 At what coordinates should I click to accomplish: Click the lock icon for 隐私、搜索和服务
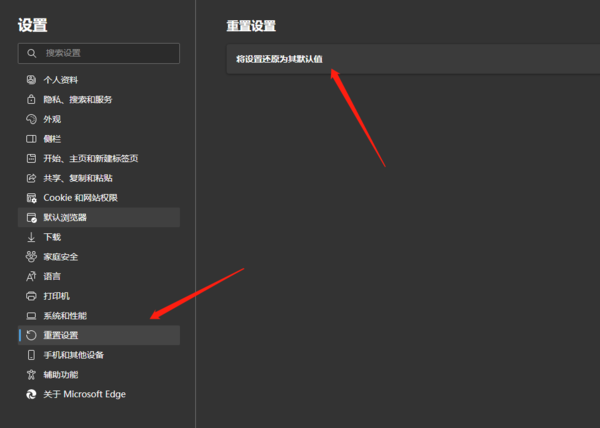(31, 99)
